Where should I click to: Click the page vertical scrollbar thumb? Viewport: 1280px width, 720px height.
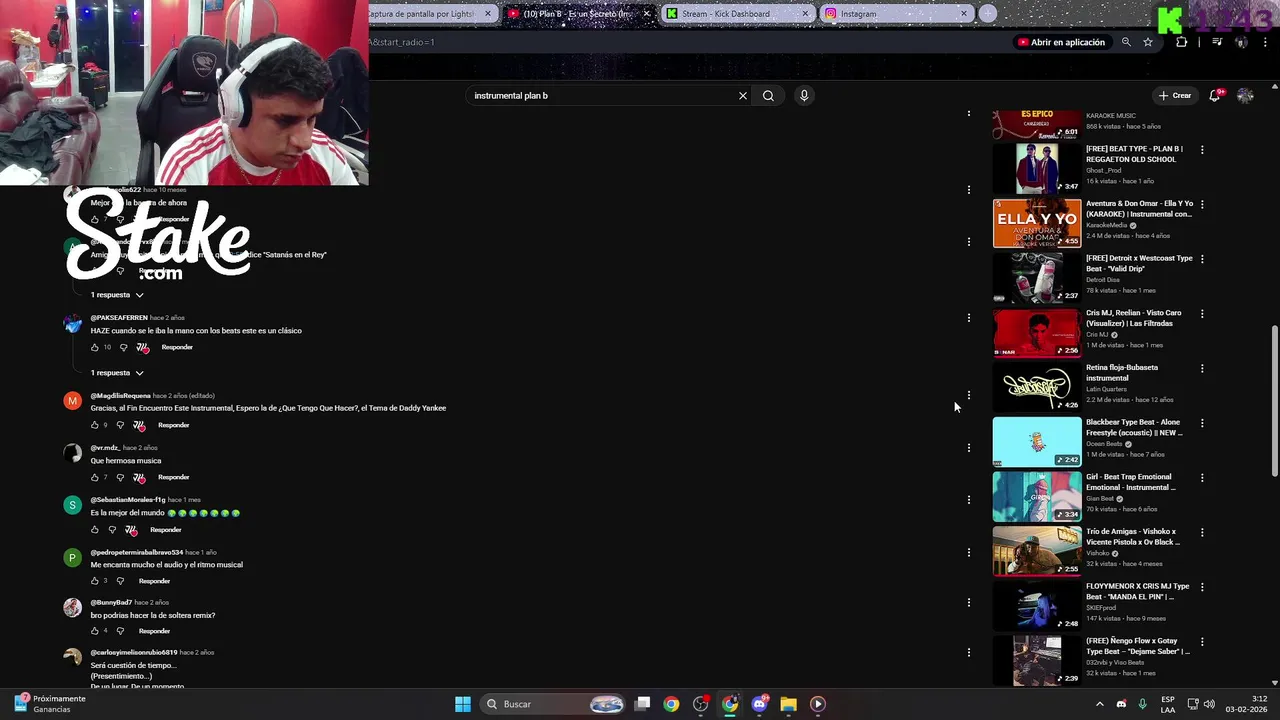click(1274, 400)
